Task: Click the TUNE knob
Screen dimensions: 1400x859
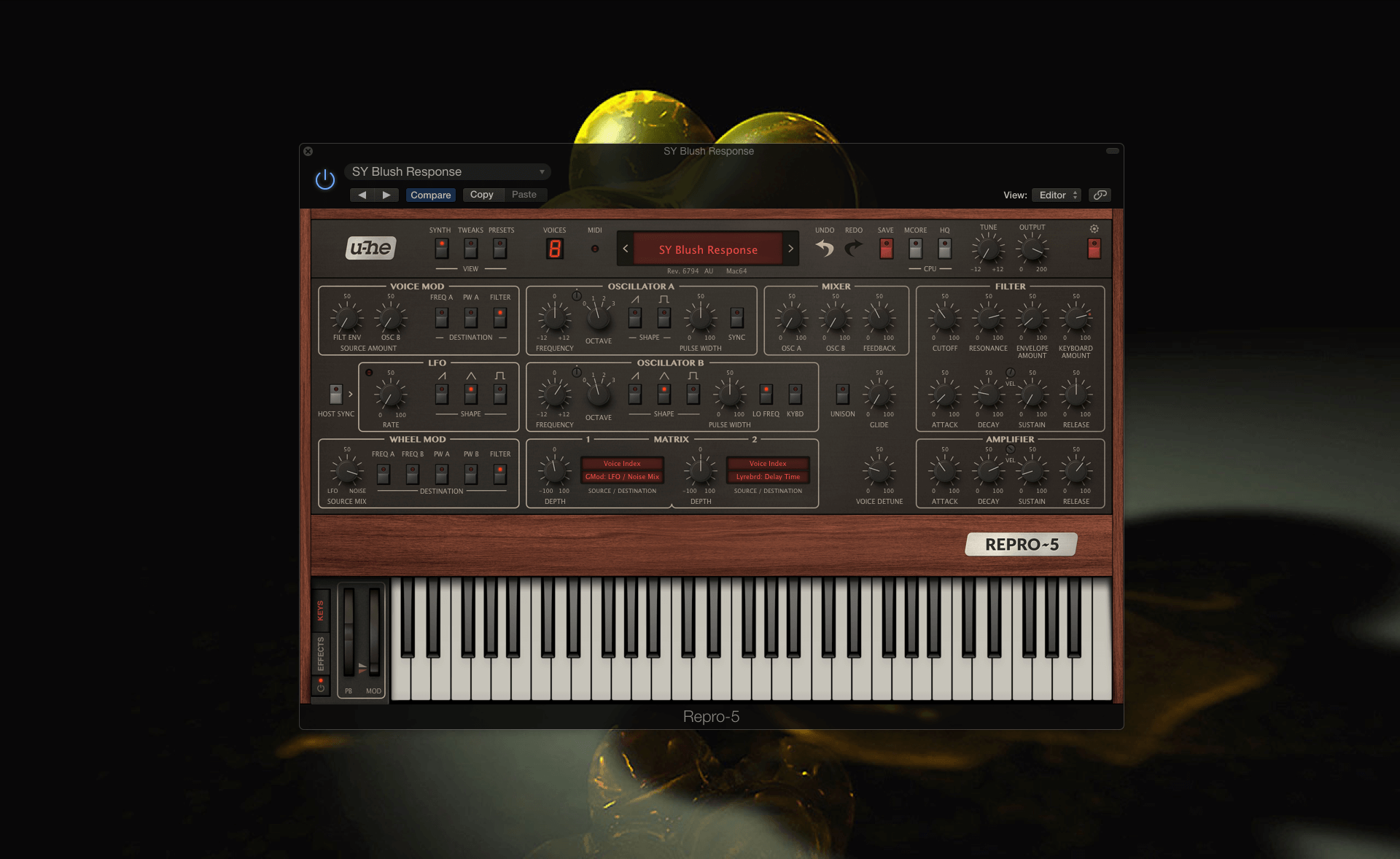Action: click(x=988, y=249)
